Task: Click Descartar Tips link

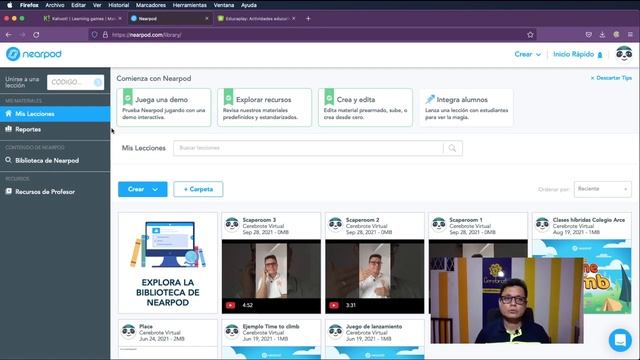Action: coord(611,78)
